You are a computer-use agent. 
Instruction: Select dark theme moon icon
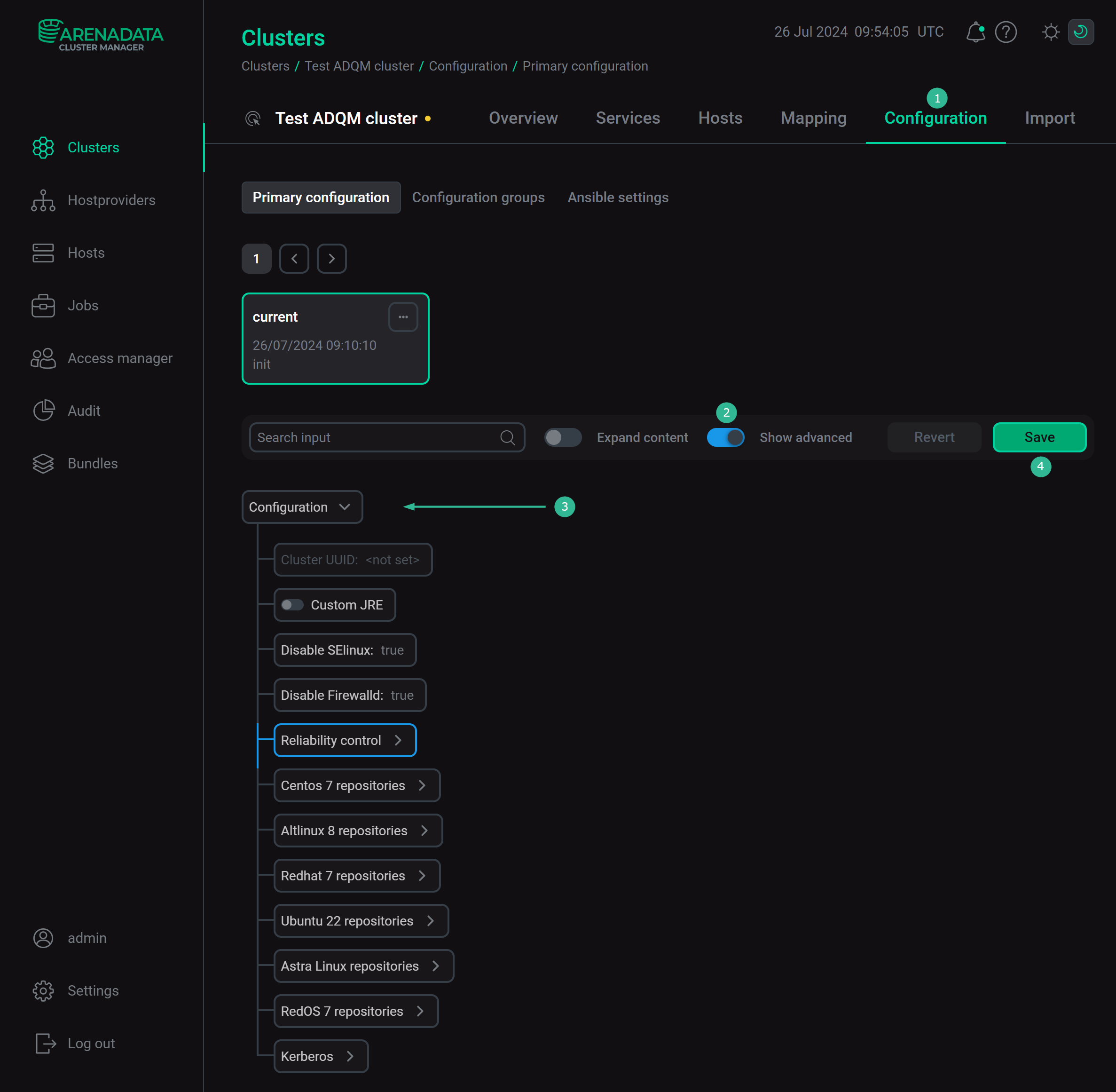[x=1081, y=32]
